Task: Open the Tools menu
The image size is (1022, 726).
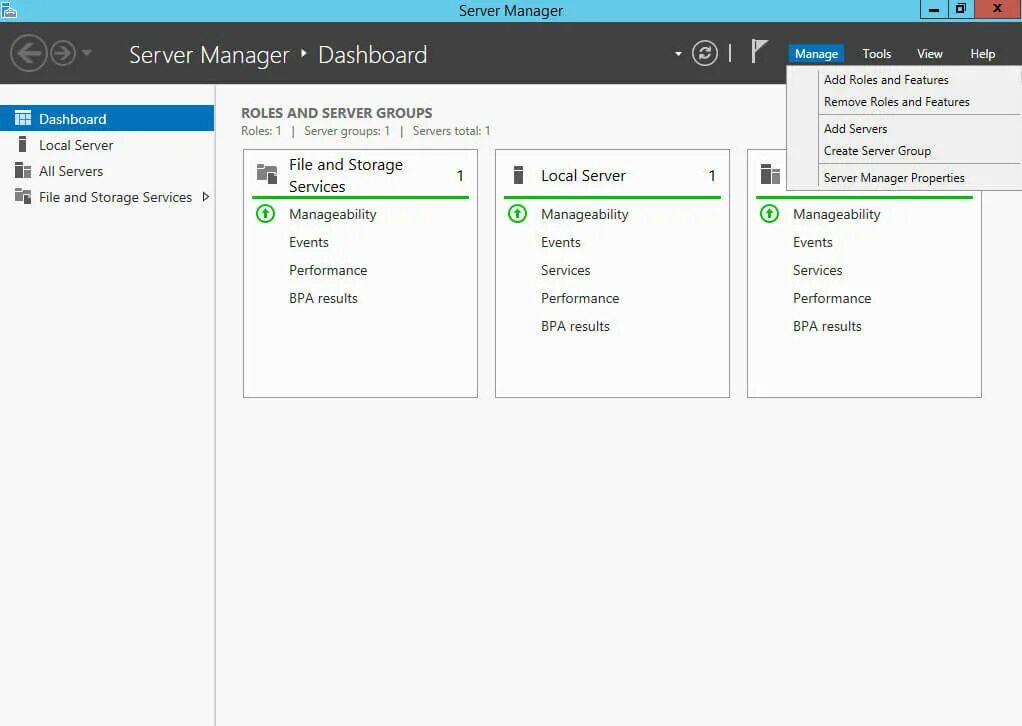Action: click(876, 54)
